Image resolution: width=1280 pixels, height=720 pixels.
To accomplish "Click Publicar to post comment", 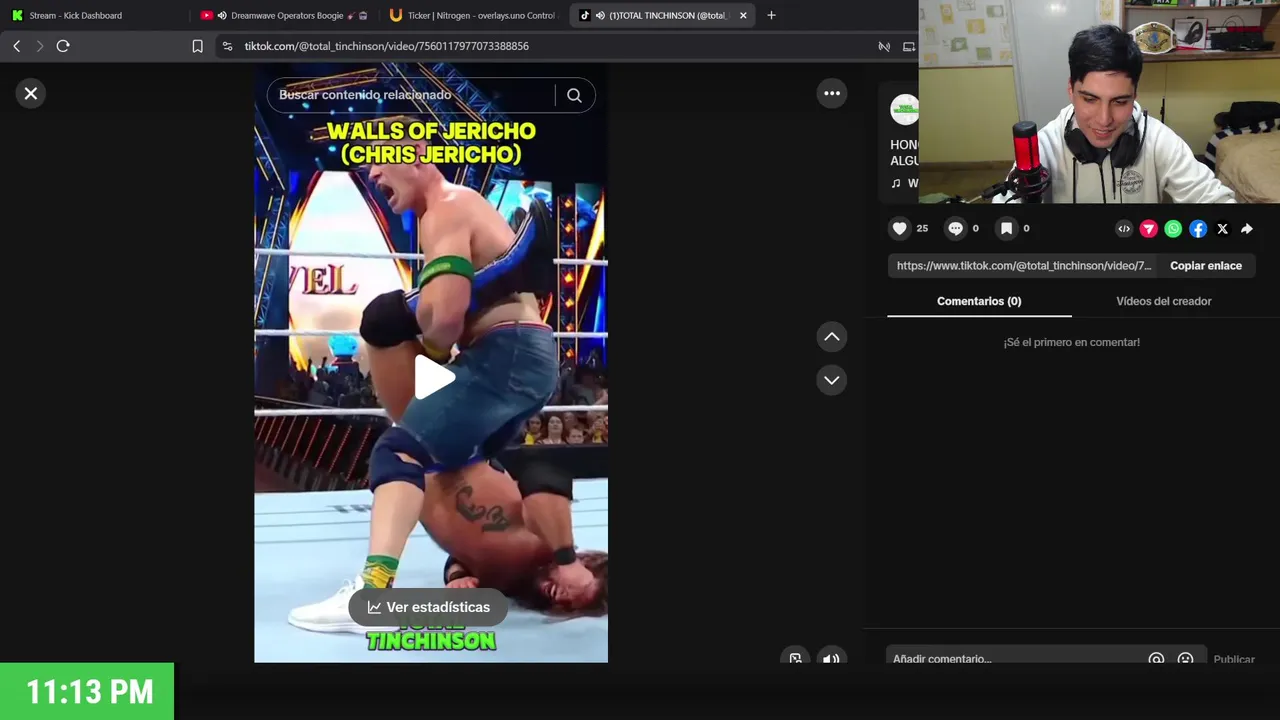I will coord(1234,659).
